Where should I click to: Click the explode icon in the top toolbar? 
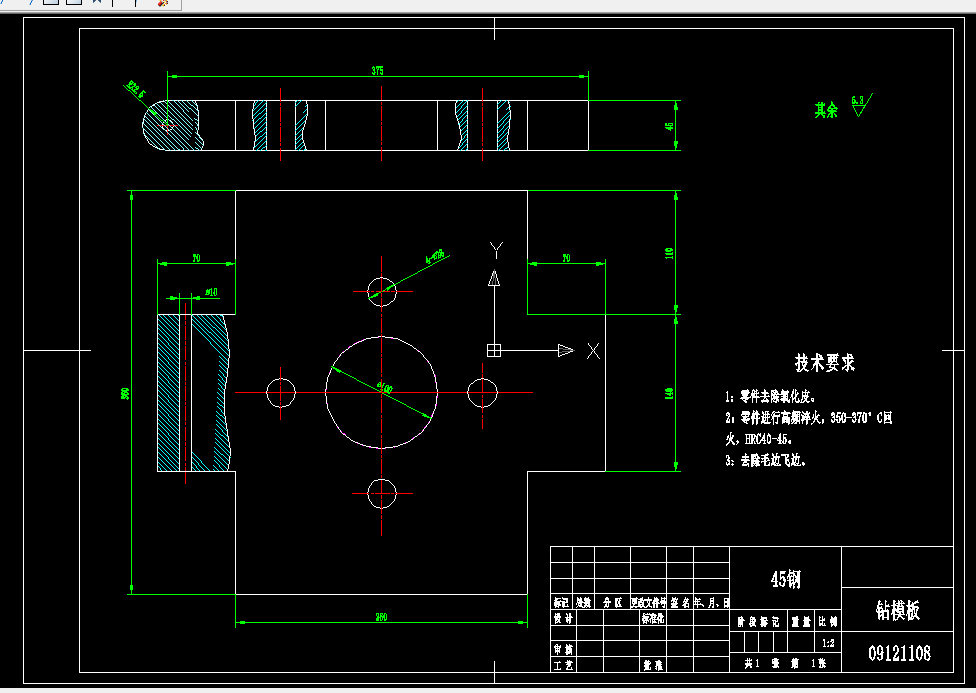163,3
